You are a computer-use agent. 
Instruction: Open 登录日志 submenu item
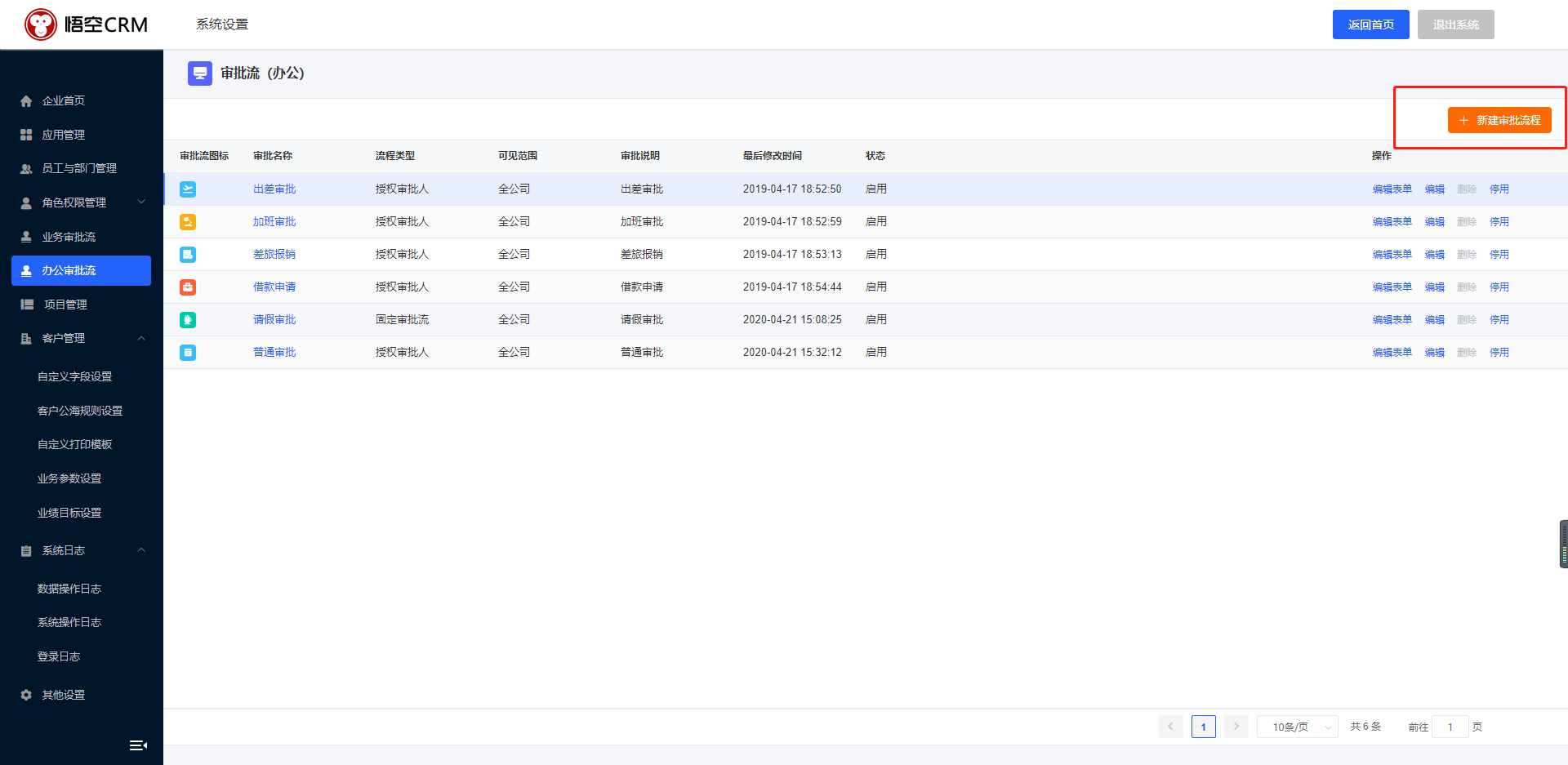pyautogui.click(x=59, y=656)
